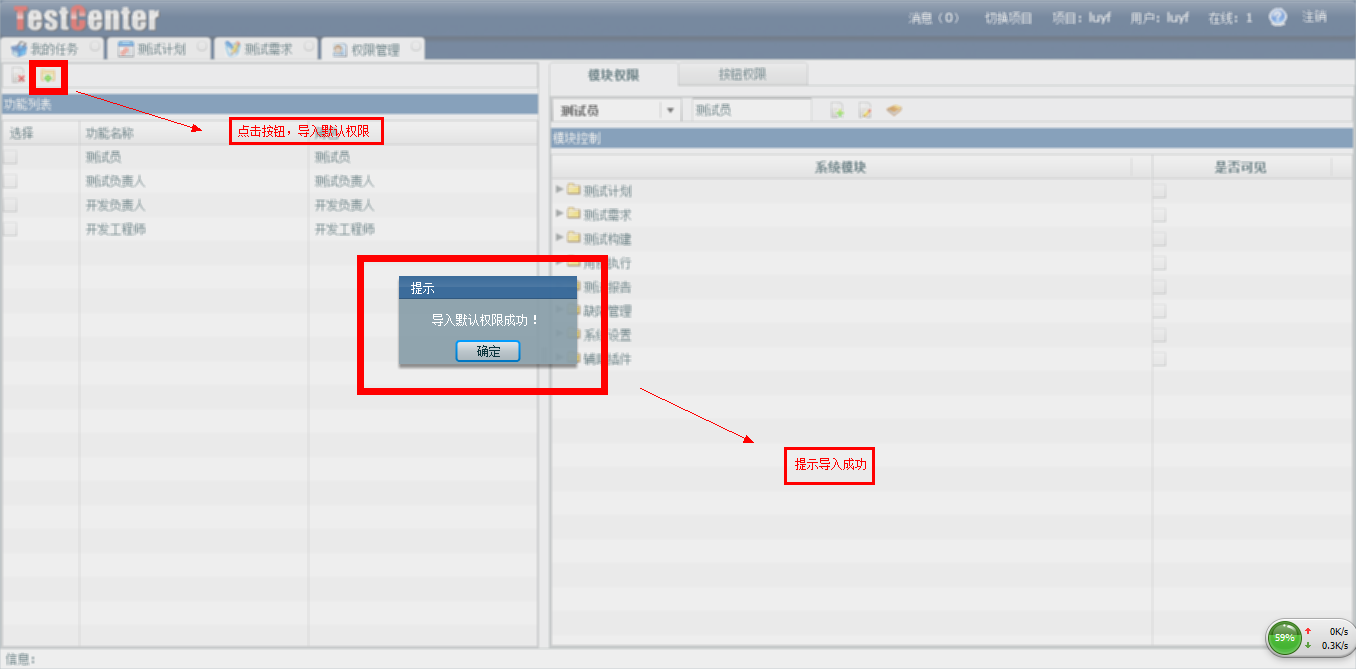Click 开发工程师 in the 功能名称 column

point(116,229)
